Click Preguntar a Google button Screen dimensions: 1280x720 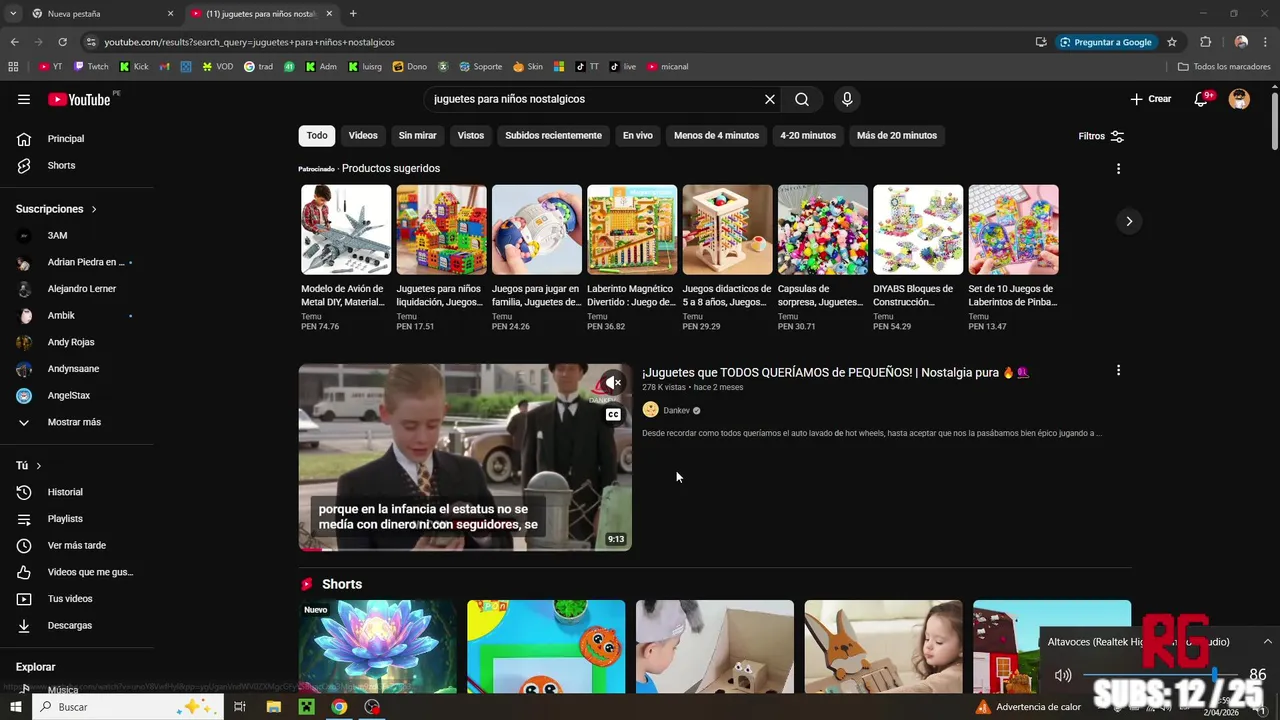[x=1106, y=42]
